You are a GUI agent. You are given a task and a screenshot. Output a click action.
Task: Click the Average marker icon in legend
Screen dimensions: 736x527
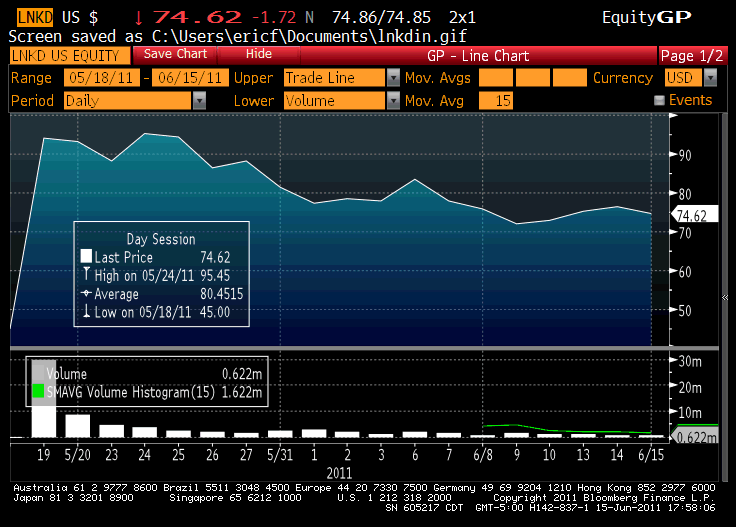86,293
